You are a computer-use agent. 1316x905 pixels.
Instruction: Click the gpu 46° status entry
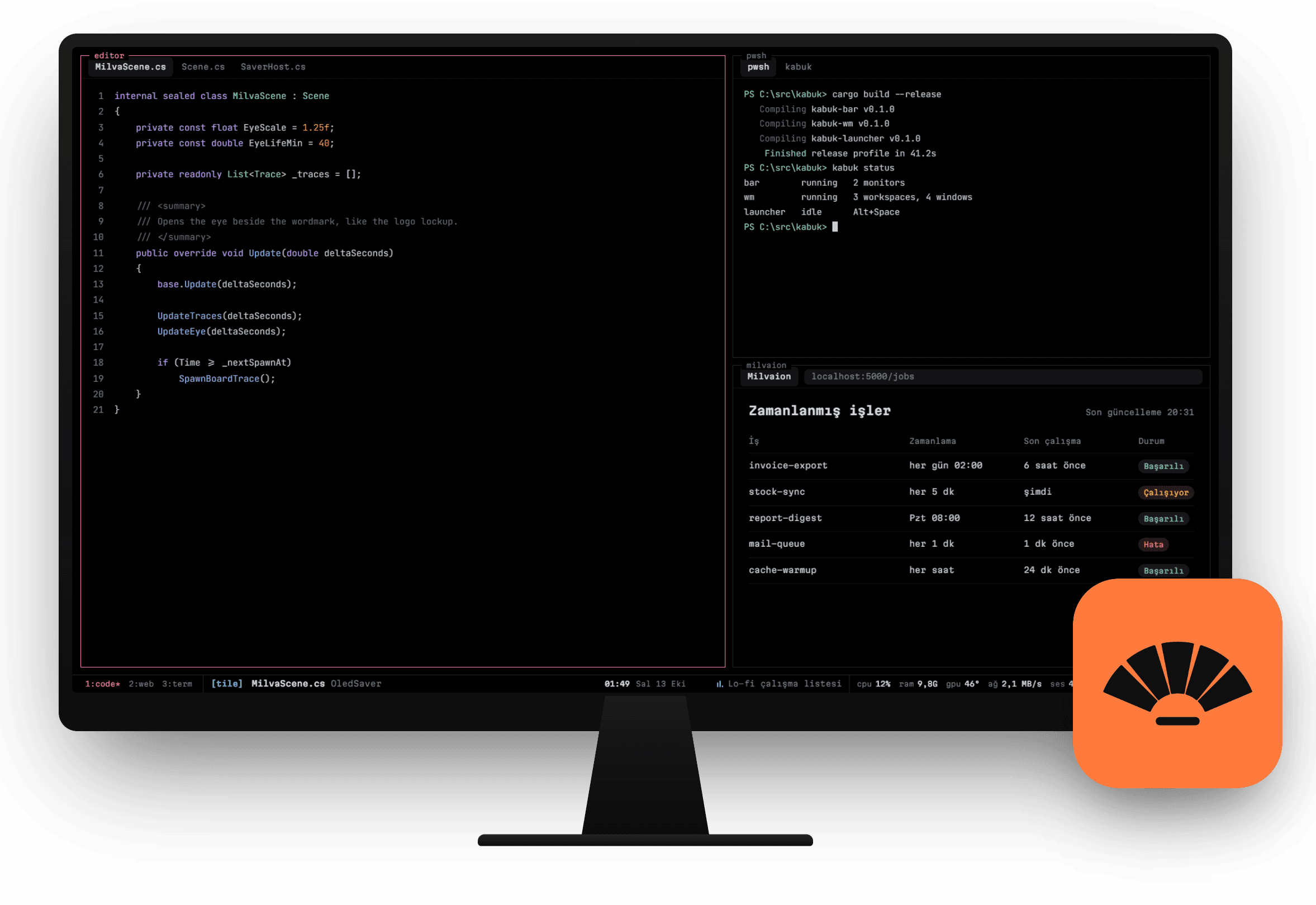click(x=962, y=683)
